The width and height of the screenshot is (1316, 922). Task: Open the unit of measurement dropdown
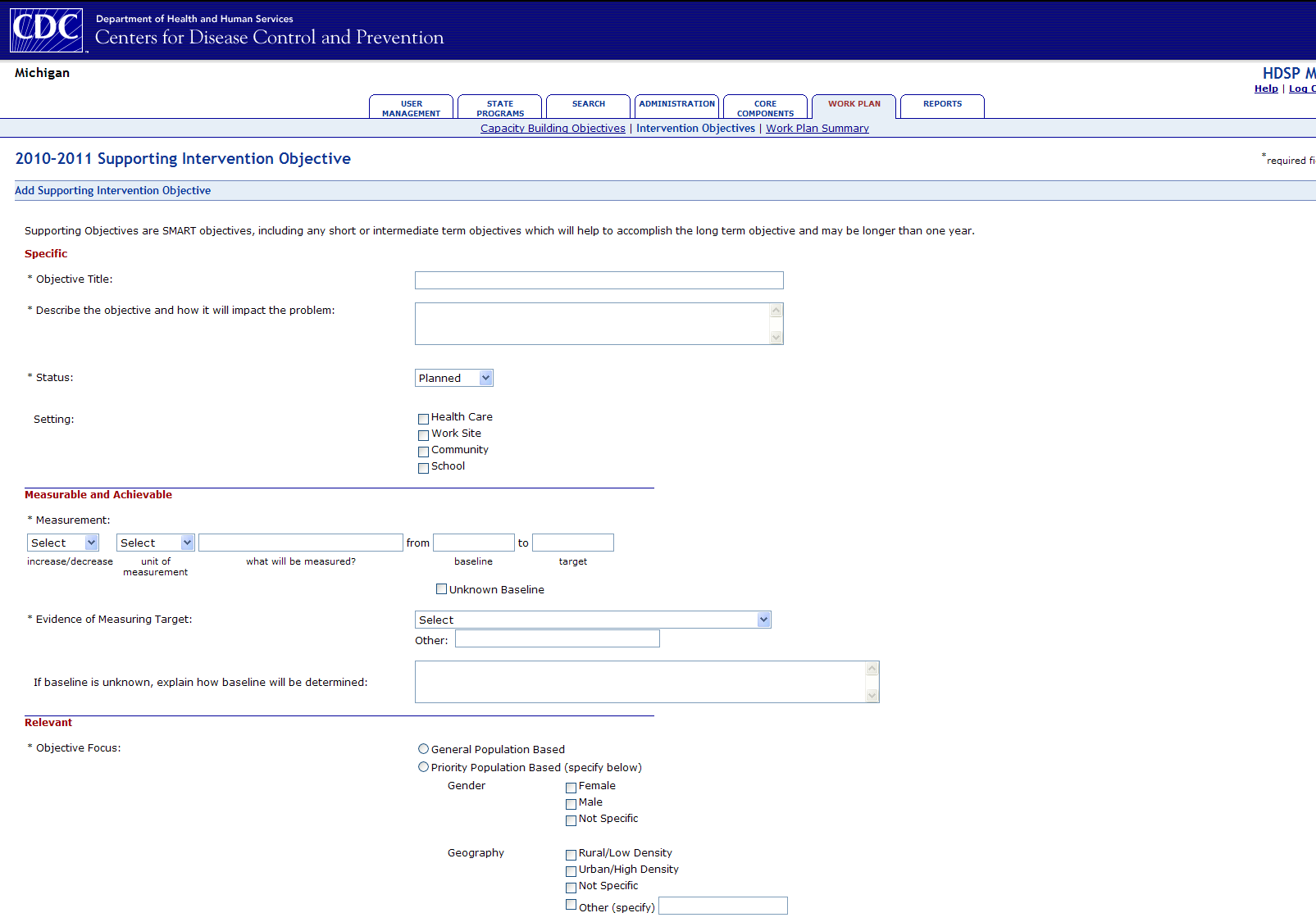point(155,543)
